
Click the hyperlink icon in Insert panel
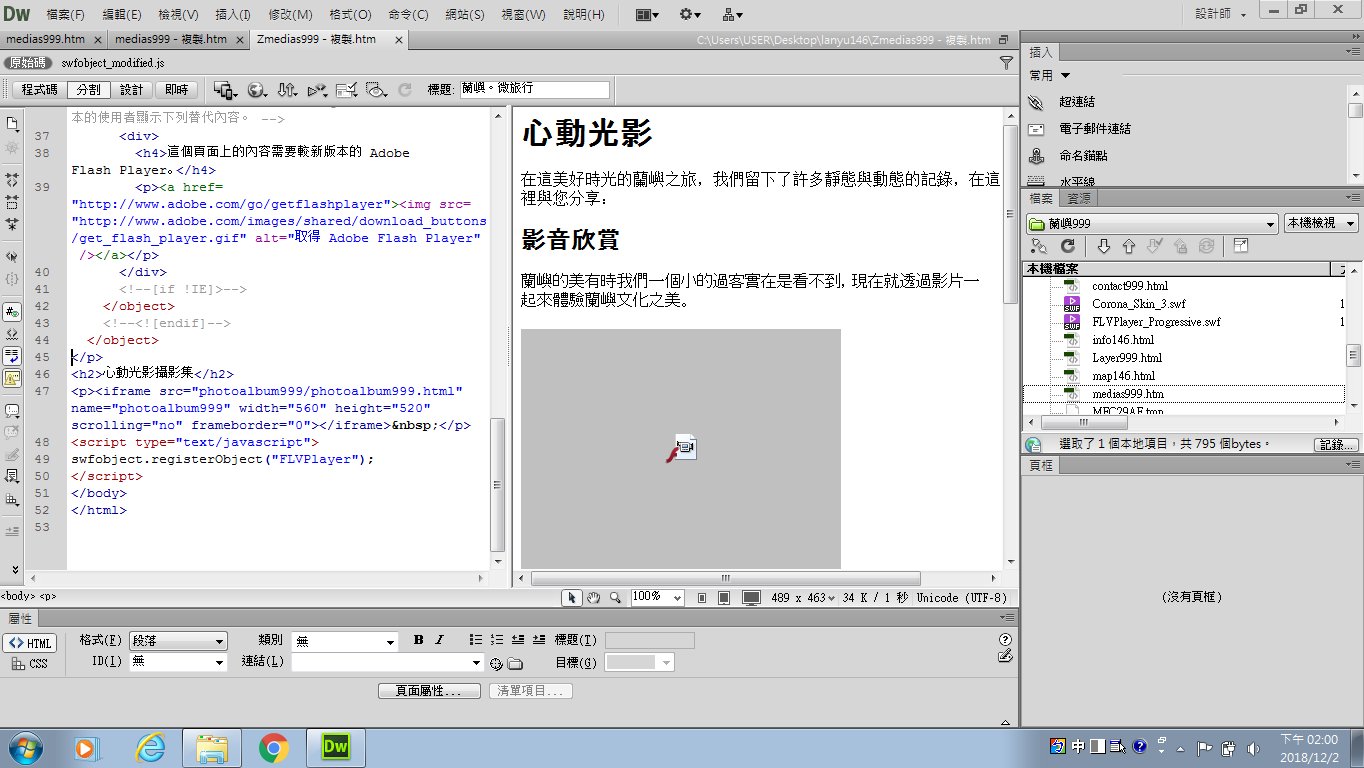click(1036, 102)
